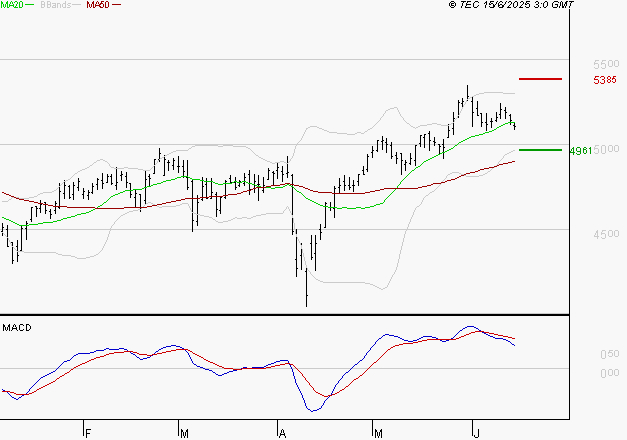The image size is (627, 440).
Task: Click the MA50 legend label
Action: [x=98, y=5]
